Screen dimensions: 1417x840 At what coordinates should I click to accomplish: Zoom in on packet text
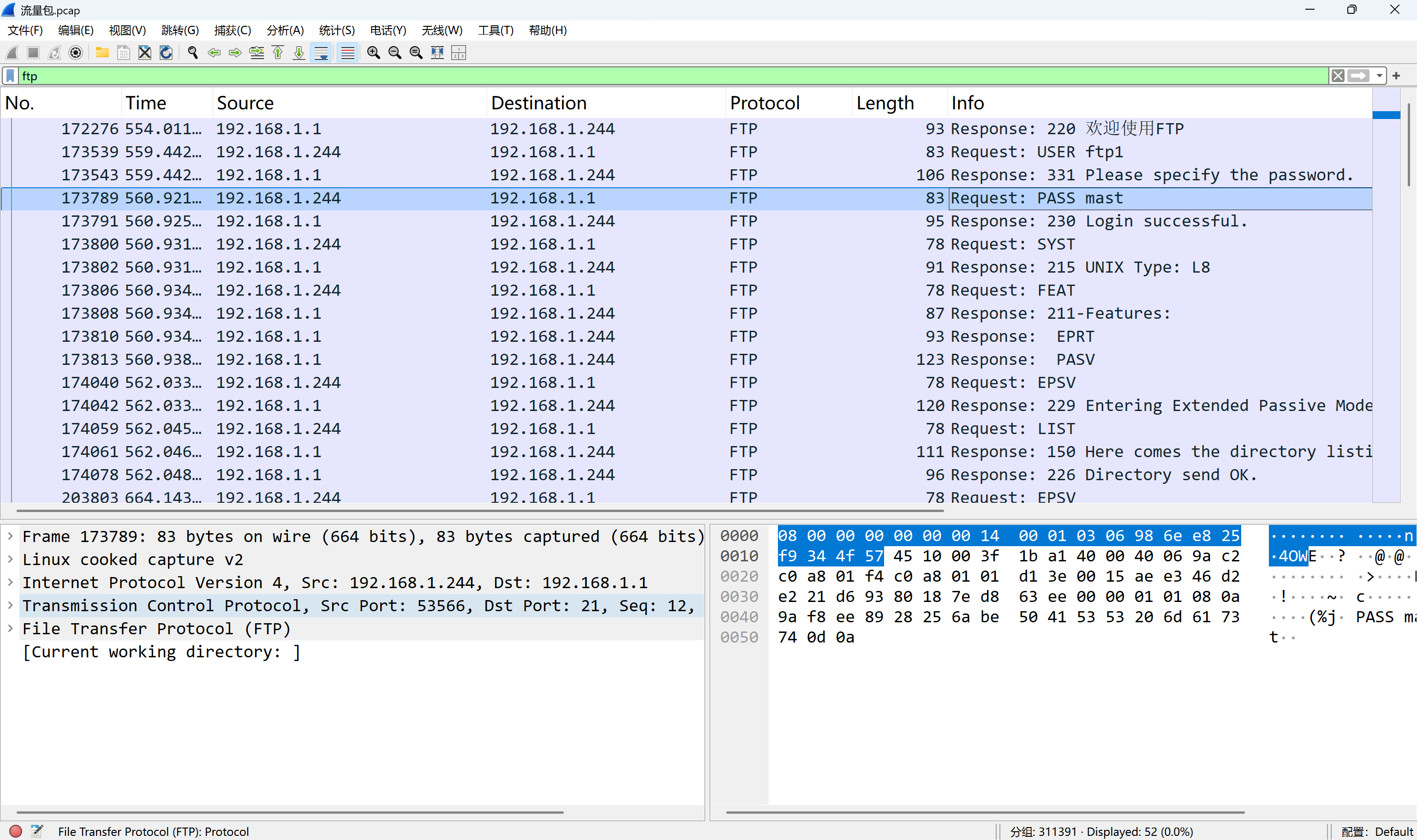click(x=373, y=53)
